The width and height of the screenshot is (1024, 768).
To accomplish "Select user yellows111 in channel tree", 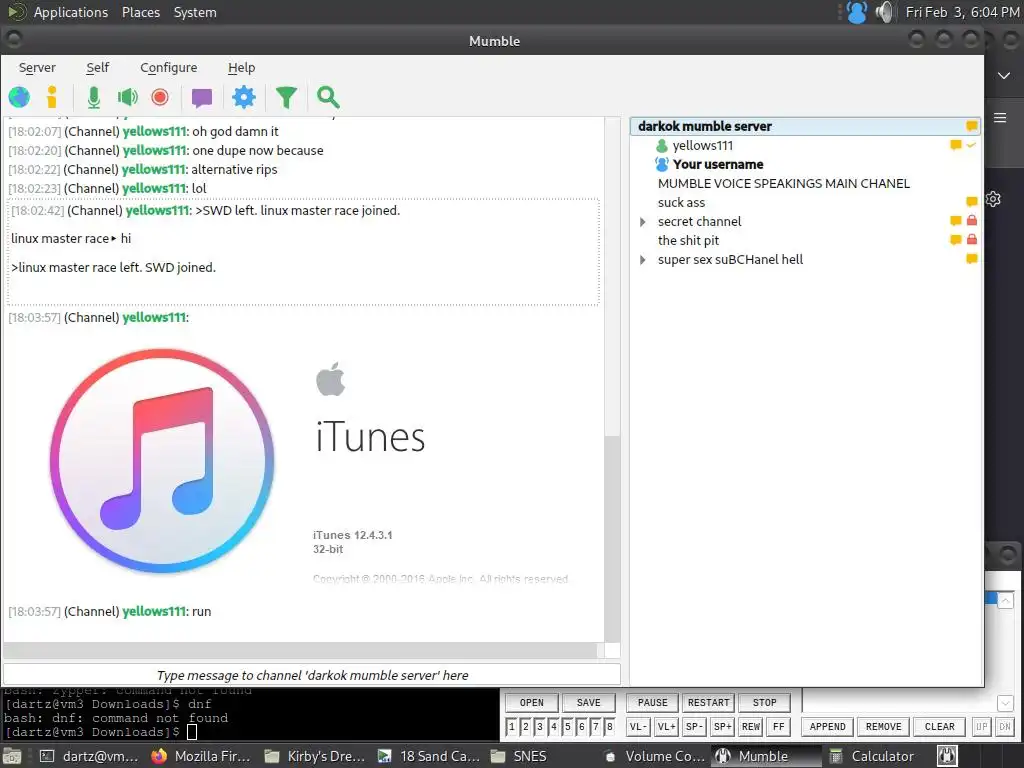I will pyautogui.click(x=703, y=146).
